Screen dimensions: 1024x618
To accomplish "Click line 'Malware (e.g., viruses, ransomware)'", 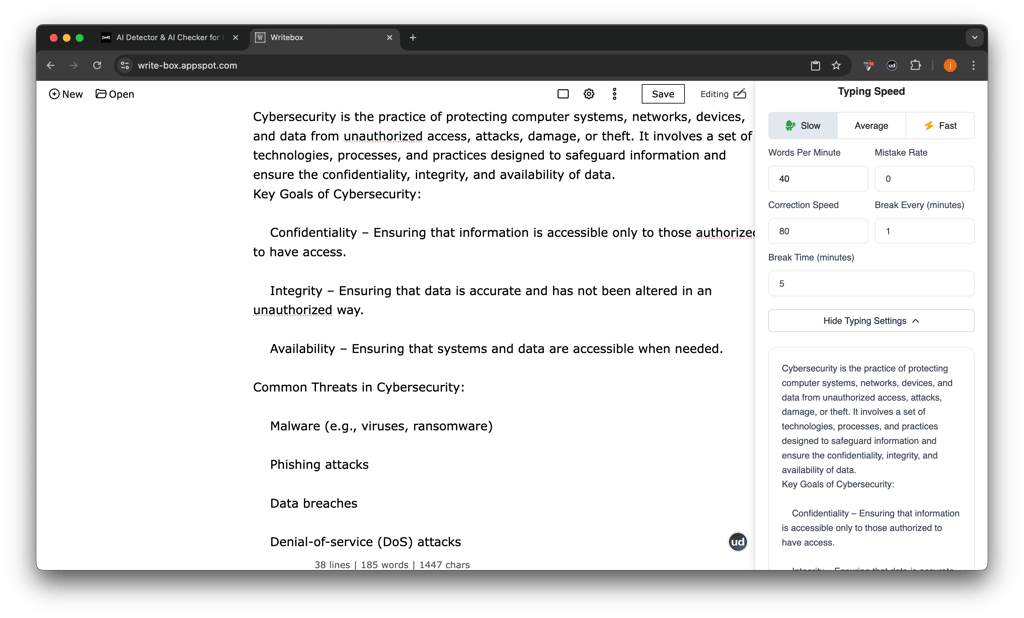I will coord(381,426).
